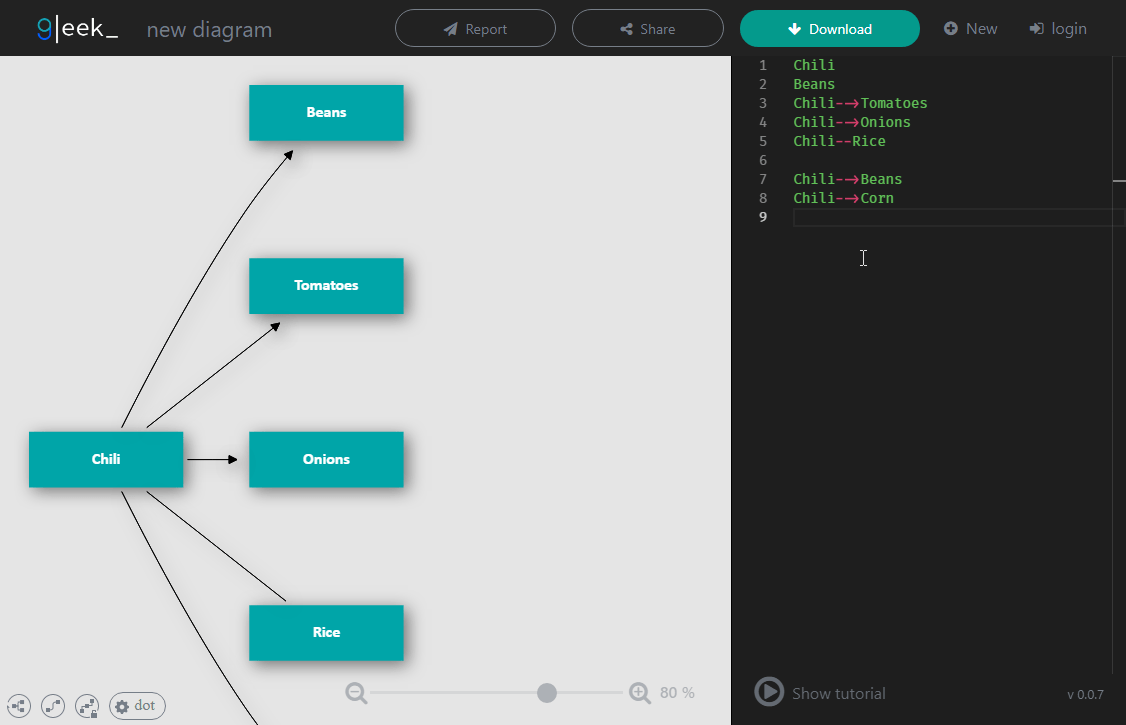The width and height of the screenshot is (1126, 725).
Task: Click the Report paper plane icon
Action: 449,28
